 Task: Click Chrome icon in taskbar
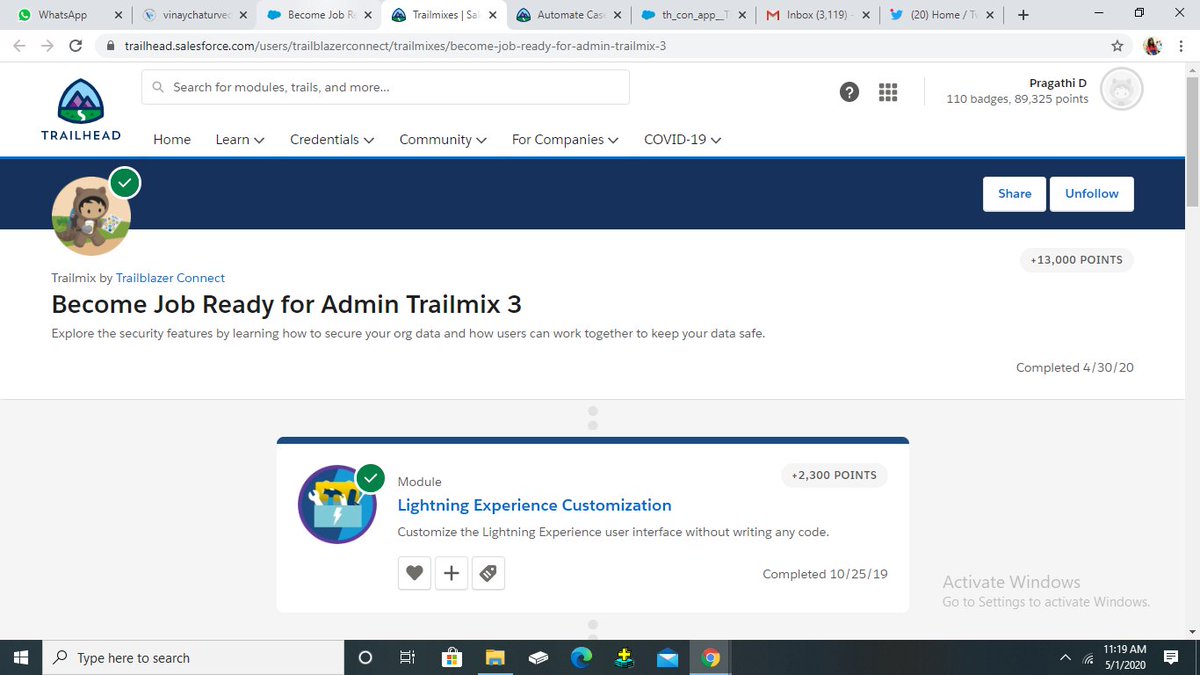[x=711, y=657]
